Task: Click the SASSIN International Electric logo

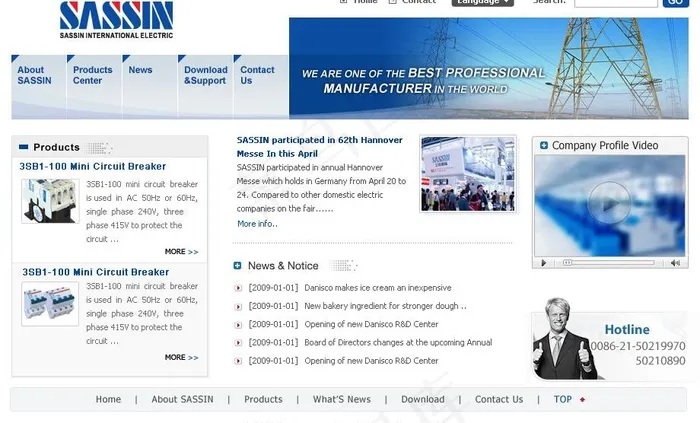Action: (x=116, y=20)
